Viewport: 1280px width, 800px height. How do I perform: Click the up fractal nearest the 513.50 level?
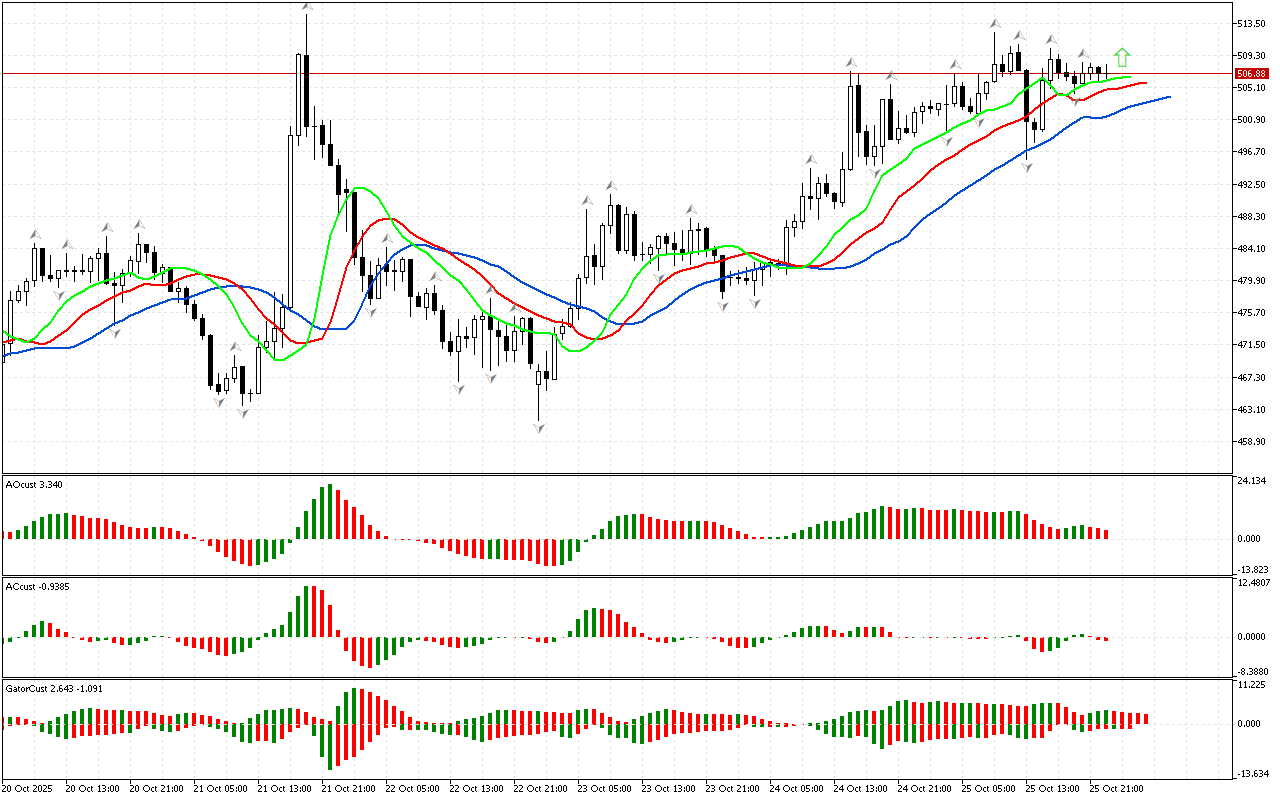[995, 22]
